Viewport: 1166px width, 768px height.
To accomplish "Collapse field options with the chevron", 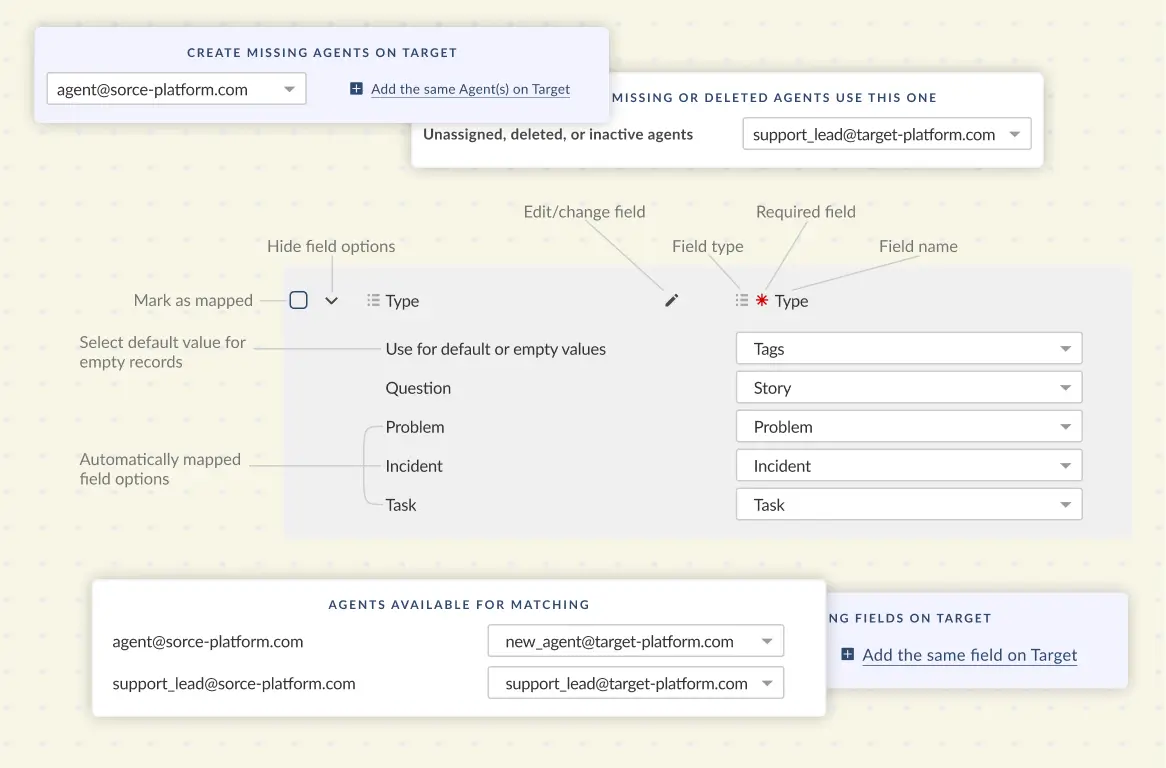I will (332, 300).
